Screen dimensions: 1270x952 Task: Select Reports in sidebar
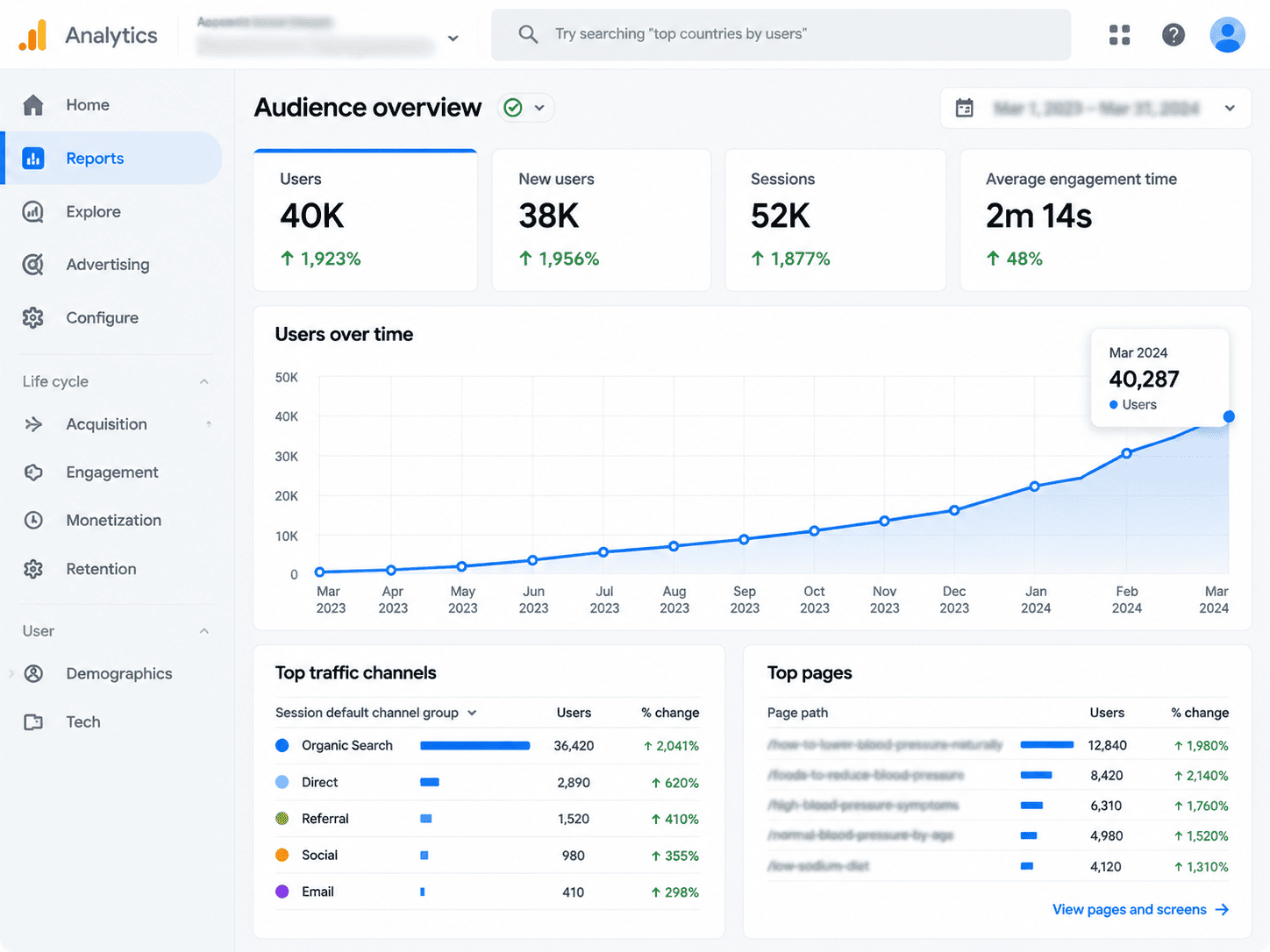pos(113,159)
